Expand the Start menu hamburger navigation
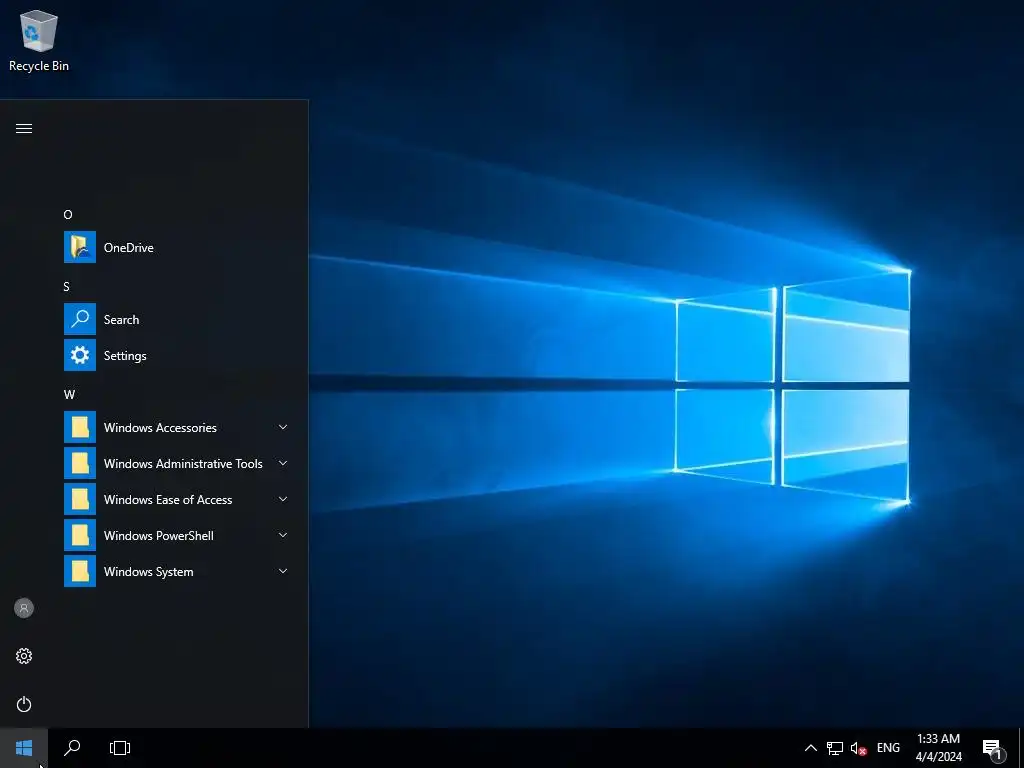Screen dimensions: 1024x768 coord(24,128)
